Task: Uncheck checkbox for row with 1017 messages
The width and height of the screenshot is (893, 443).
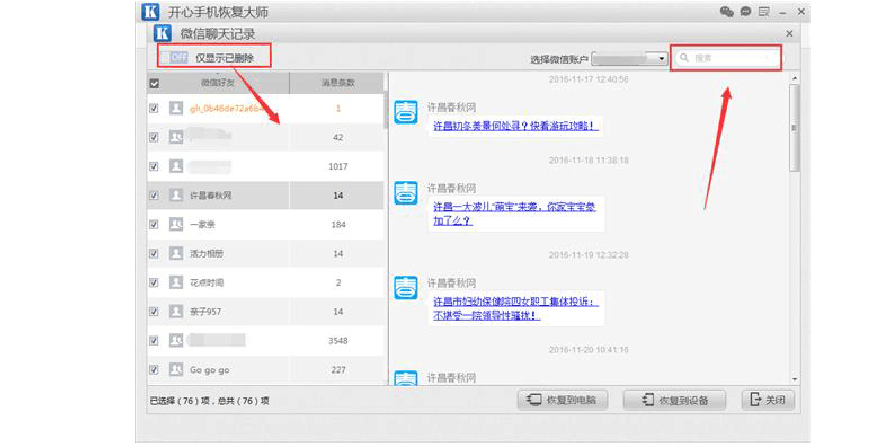Action: 153,166
